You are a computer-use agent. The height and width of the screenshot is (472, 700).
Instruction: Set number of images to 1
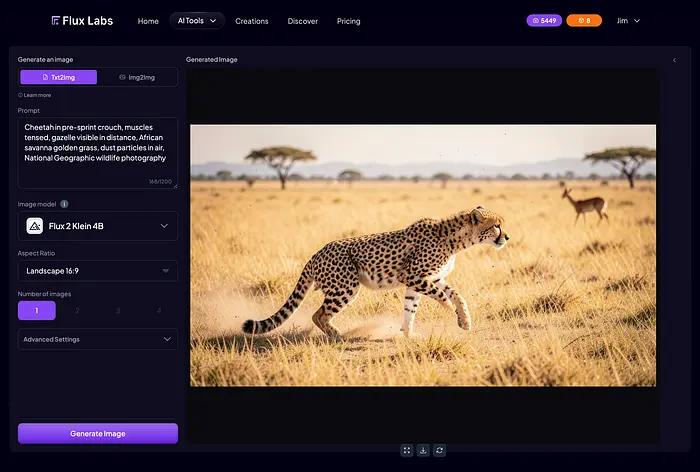[36, 311]
